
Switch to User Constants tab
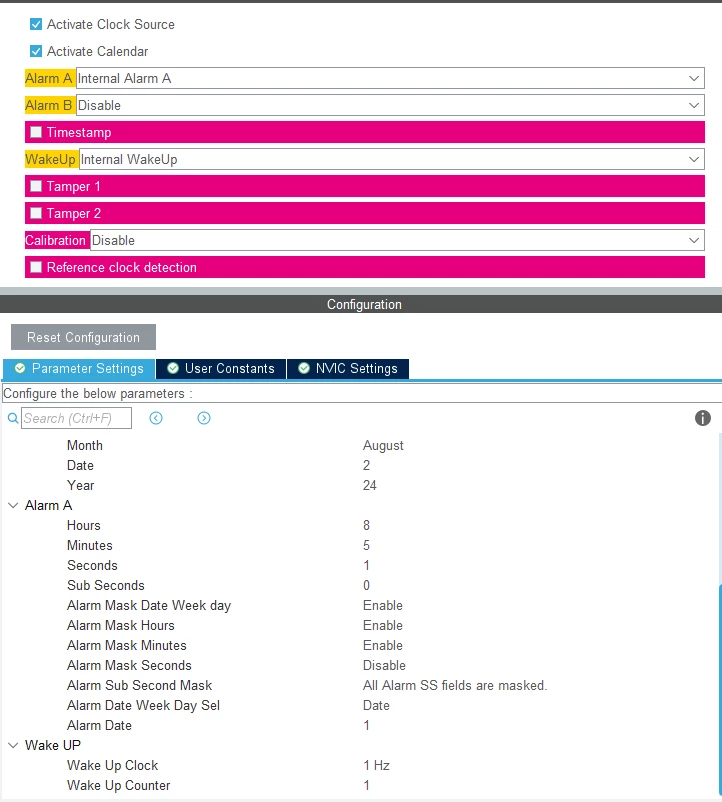pyautogui.click(x=221, y=369)
